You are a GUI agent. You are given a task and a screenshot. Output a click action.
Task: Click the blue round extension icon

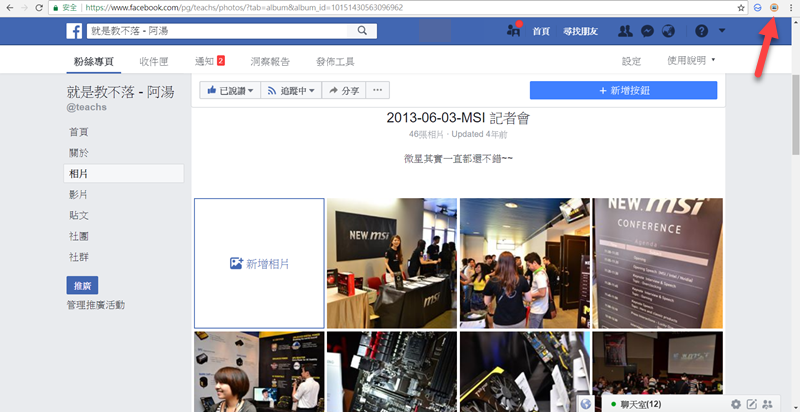(x=758, y=8)
